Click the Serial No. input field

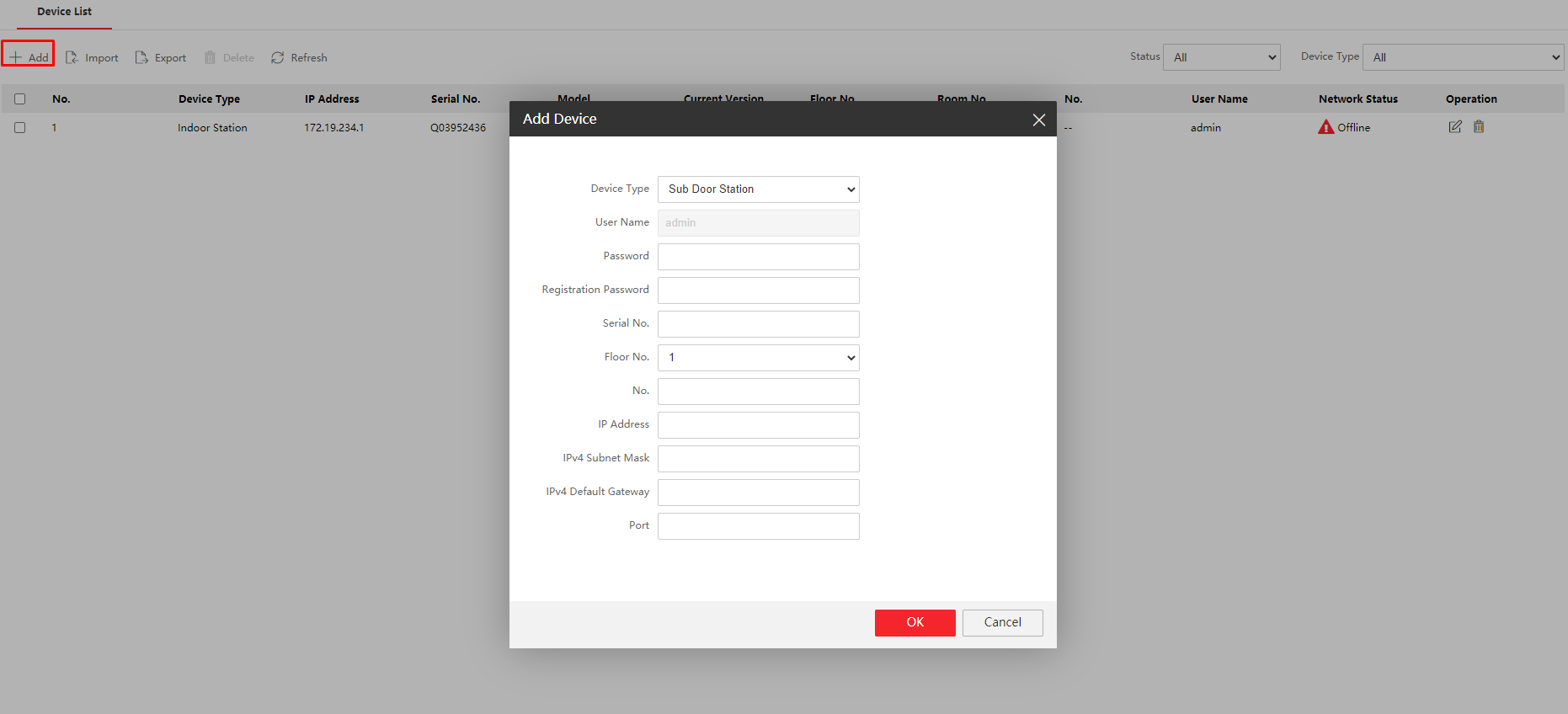759,324
